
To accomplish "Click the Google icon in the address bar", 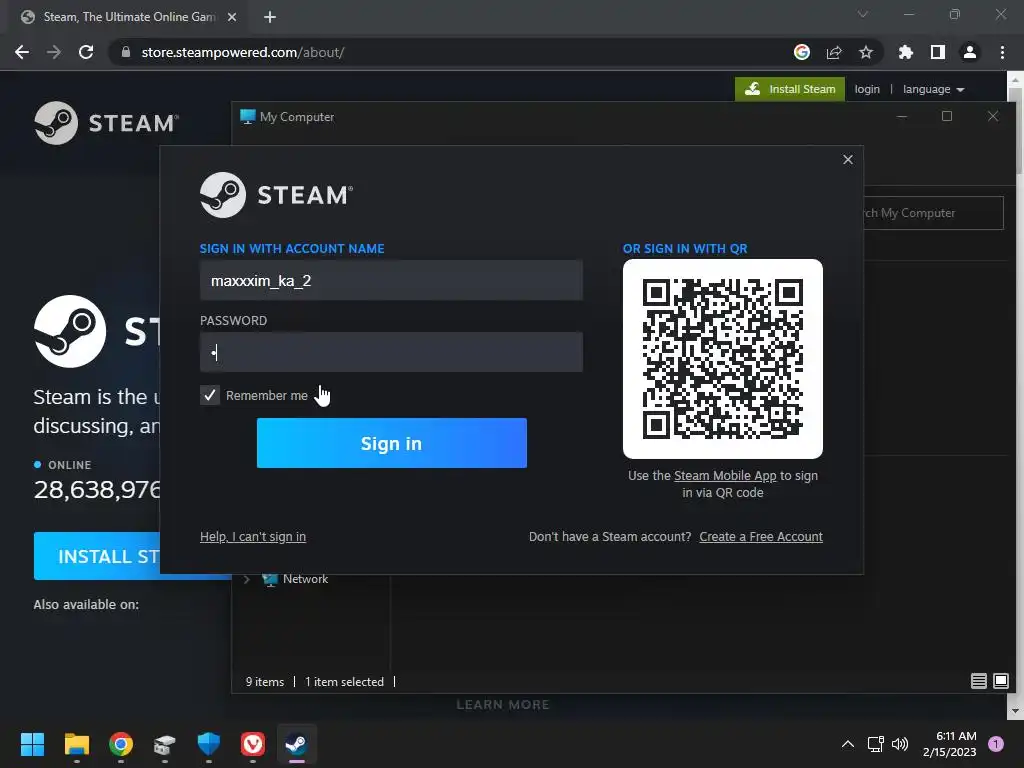I will pos(802,52).
